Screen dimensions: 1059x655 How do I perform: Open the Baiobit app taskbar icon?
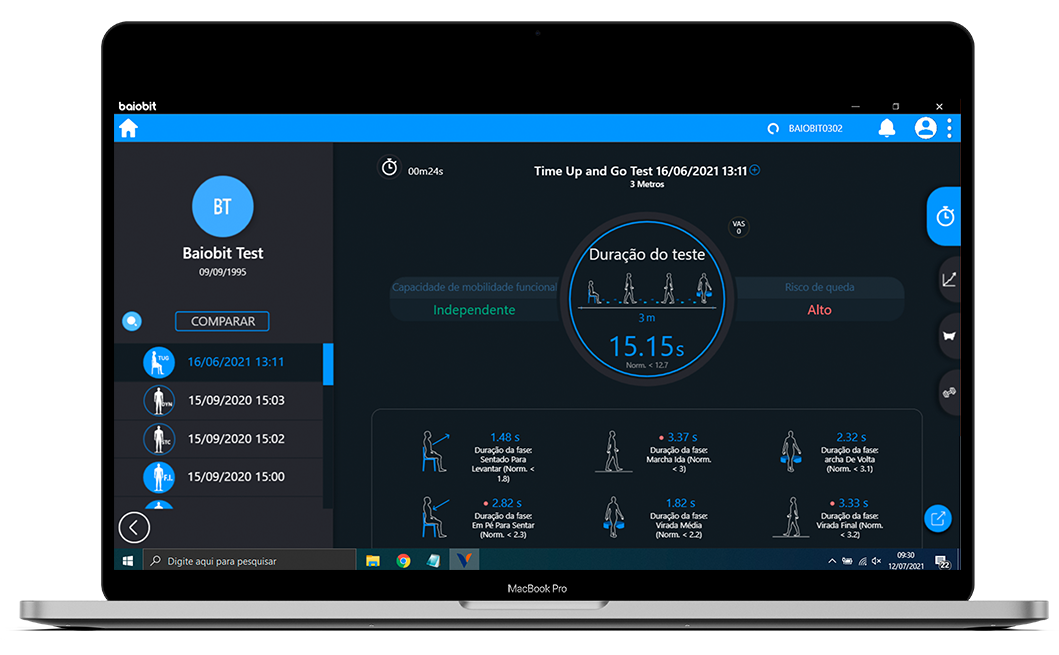click(x=464, y=560)
